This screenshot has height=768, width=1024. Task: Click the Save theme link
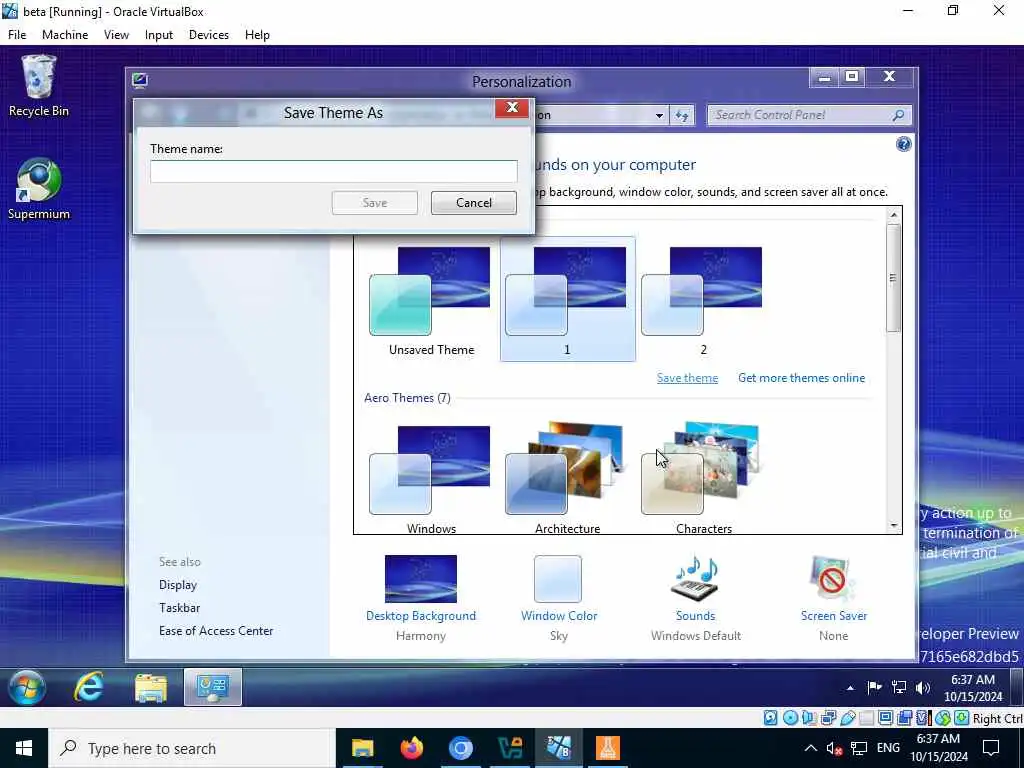coord(687,377)
